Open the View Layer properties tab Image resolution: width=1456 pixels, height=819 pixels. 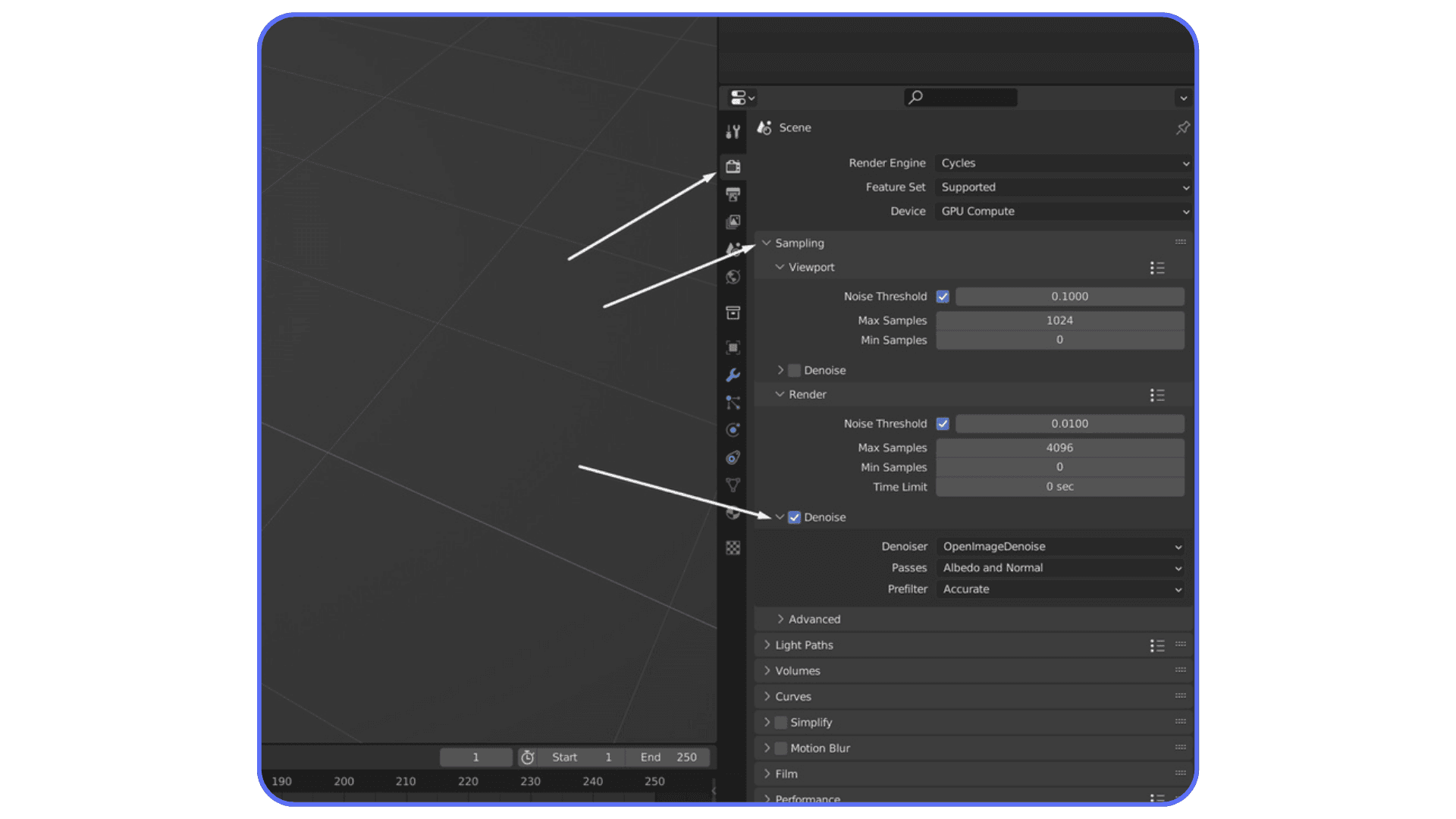click(x=733, y=221)
